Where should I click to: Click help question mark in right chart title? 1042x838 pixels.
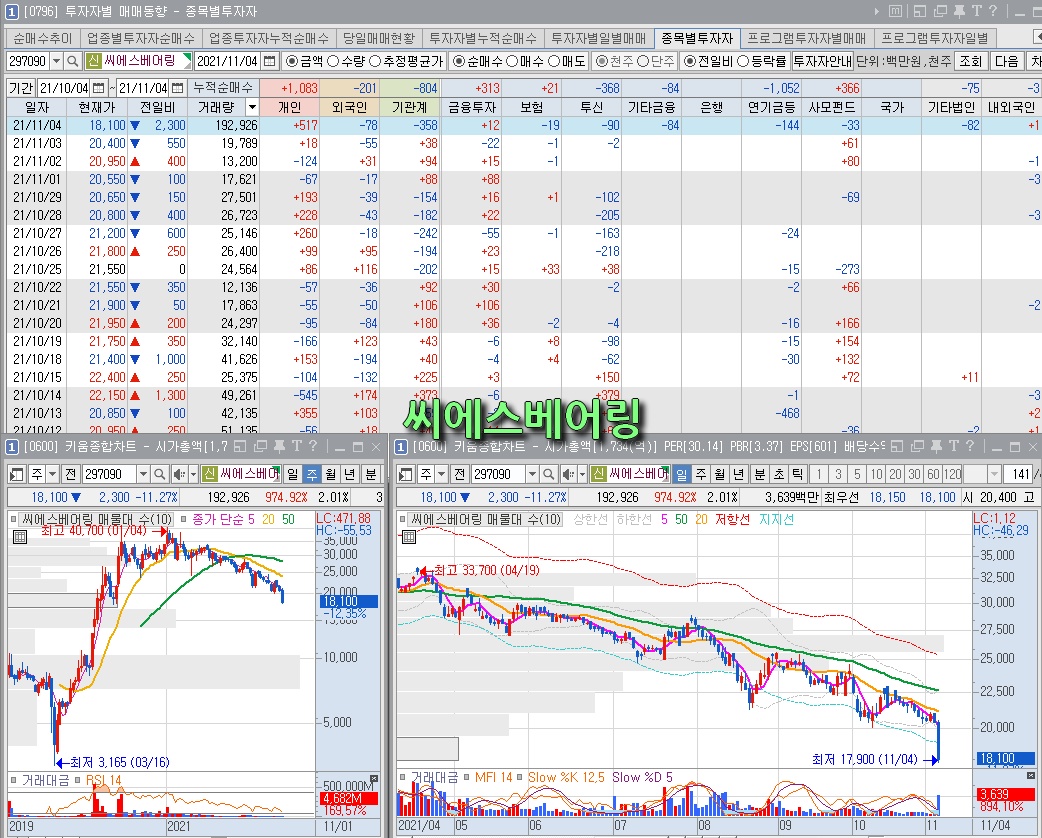pos(969,446)
